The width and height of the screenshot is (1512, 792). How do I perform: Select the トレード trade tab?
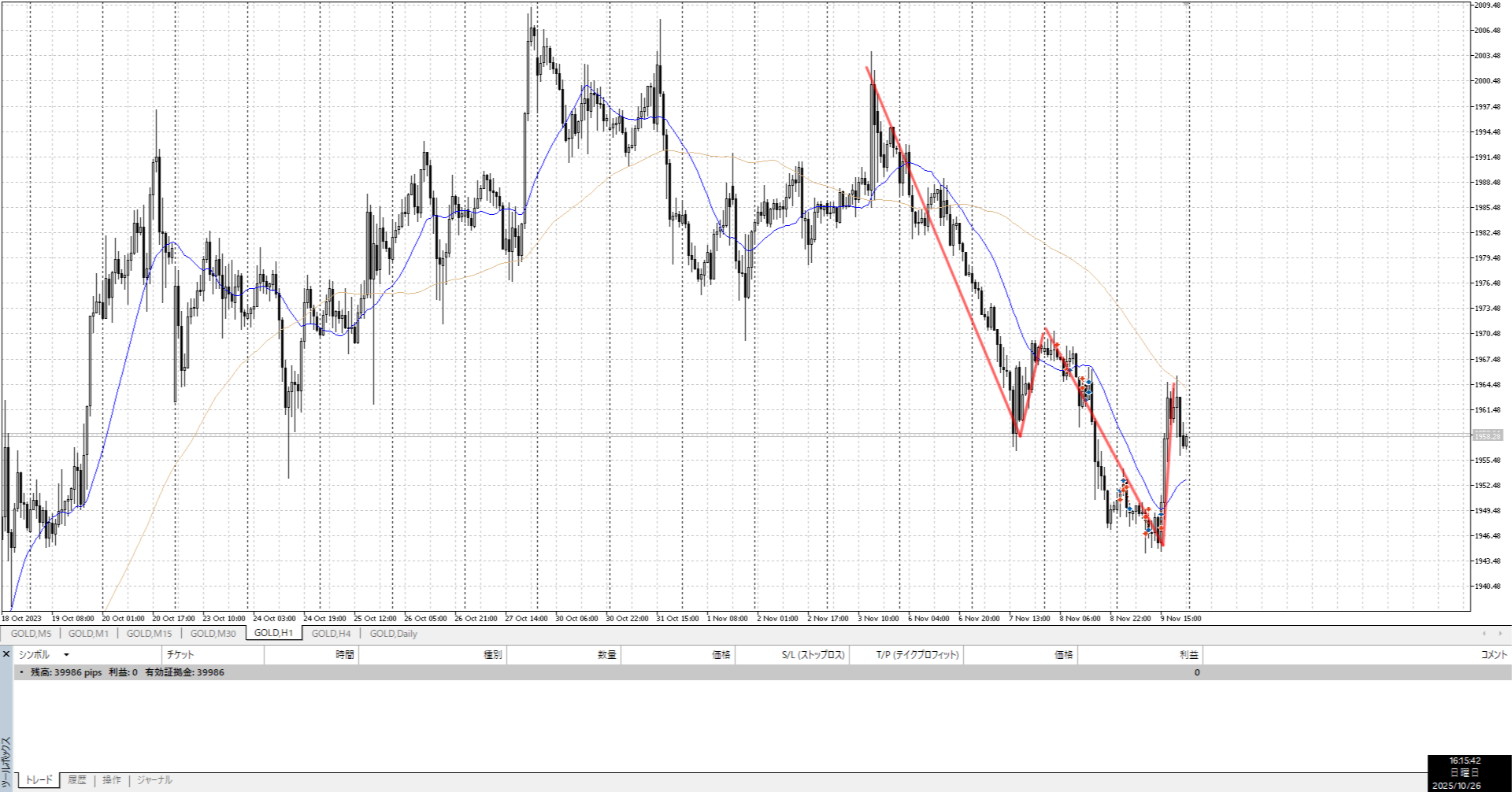pyautogui.click(x=39, y=780)
